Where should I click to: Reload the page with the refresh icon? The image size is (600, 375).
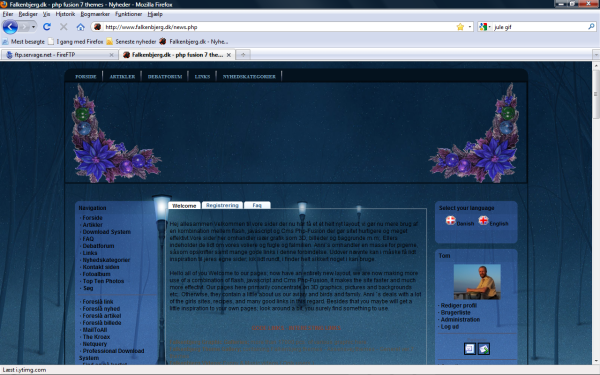point(47,27)
